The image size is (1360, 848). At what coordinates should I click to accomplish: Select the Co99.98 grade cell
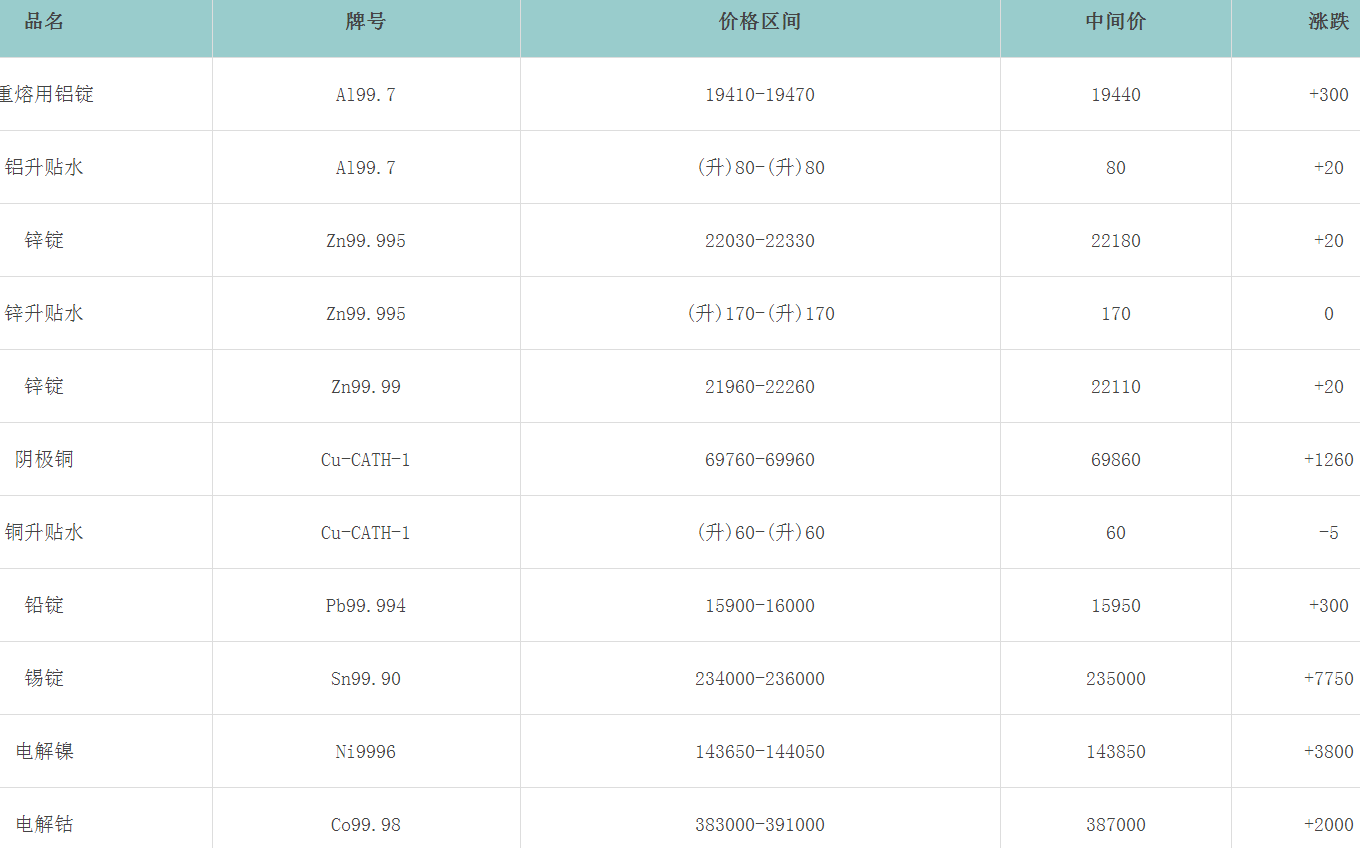tap(366, 825)
